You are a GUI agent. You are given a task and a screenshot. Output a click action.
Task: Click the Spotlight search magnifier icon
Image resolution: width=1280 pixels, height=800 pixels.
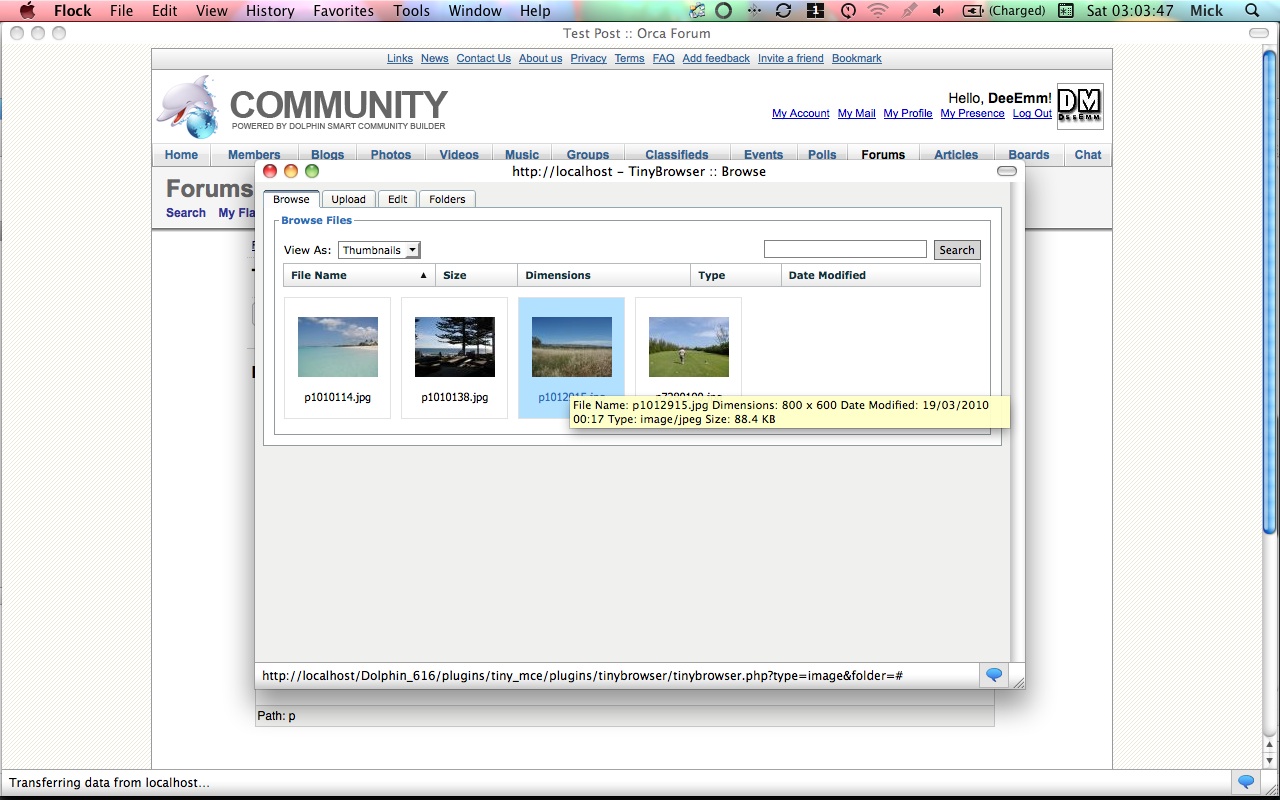[x=1253, y=10]
